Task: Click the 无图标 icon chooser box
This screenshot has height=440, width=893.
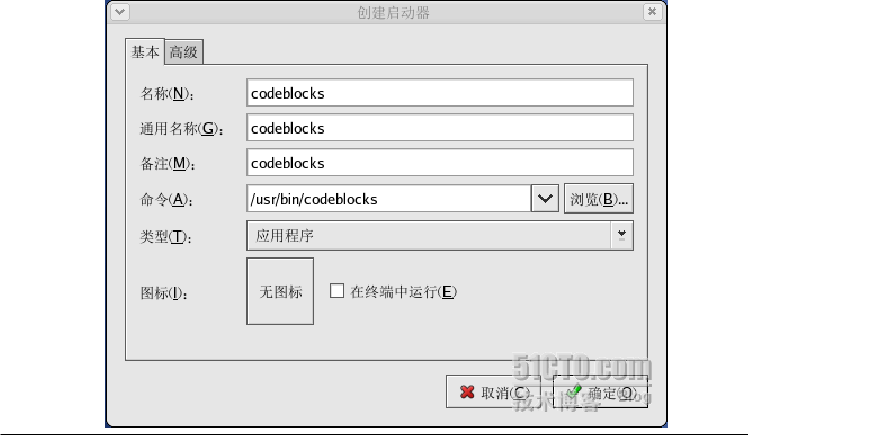Action: (x=280, y=291)
